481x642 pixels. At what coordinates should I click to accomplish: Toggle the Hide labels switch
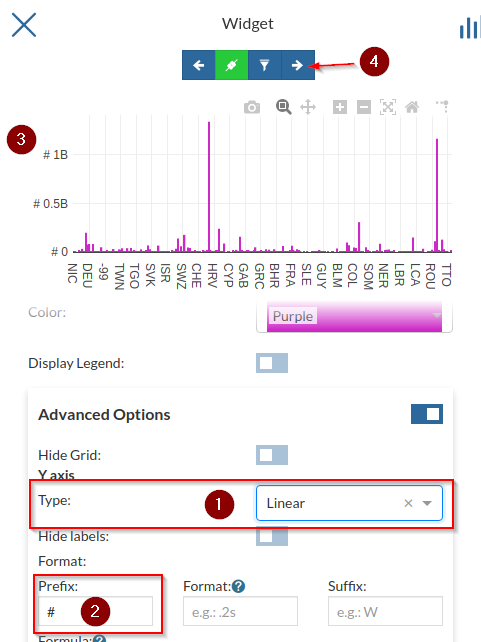tap(272, 536)
